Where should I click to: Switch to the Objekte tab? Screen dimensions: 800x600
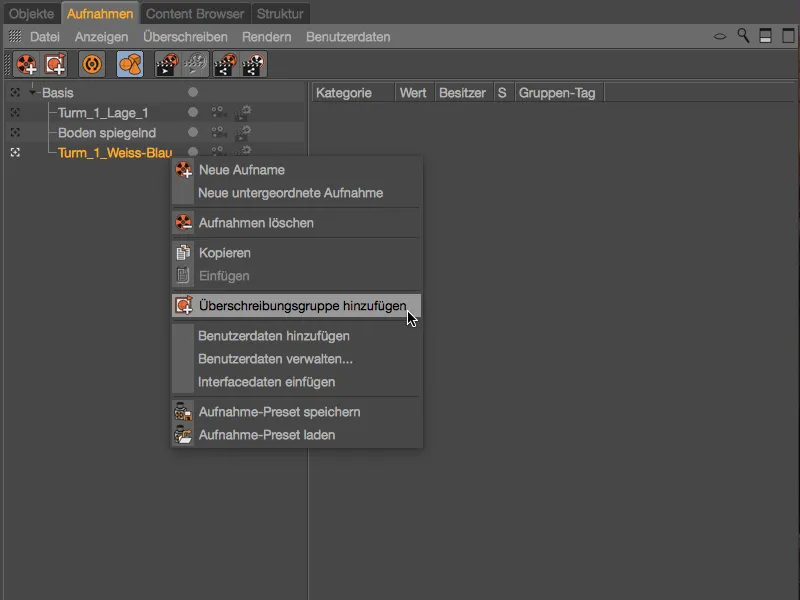pyautogui.click(x=32, y=14)
